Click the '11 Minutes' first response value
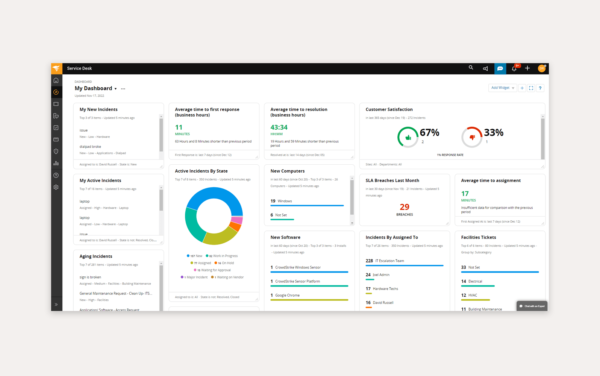Image resolution: width=600 pixels, height=376 pixels. point(182,130)
